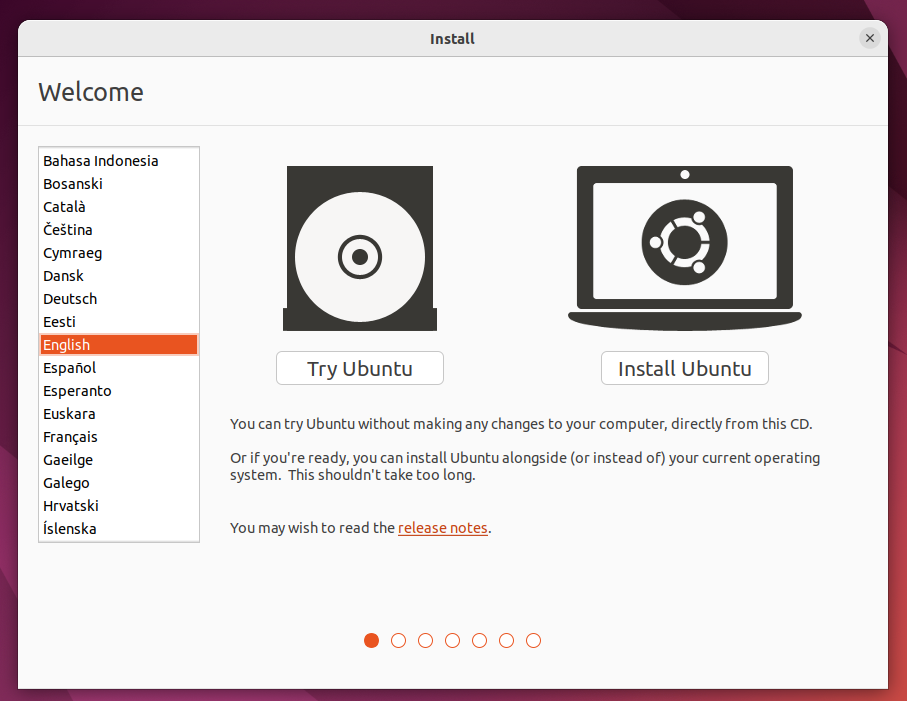Click the last progress step dot
Viewport: 907px width, 701px height.
tap(533, 640)
